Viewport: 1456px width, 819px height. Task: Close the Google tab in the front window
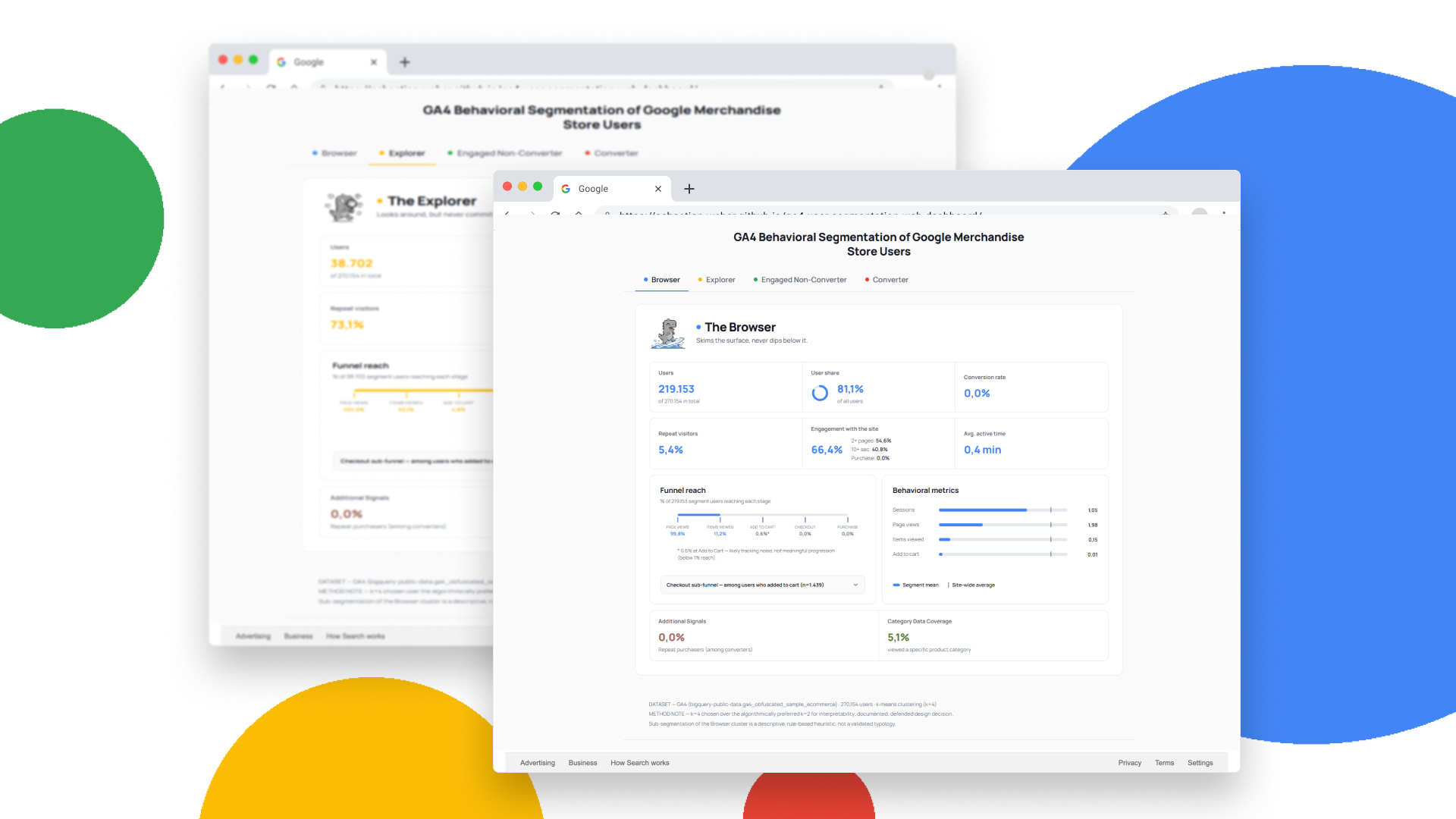(x=658, y=189)
